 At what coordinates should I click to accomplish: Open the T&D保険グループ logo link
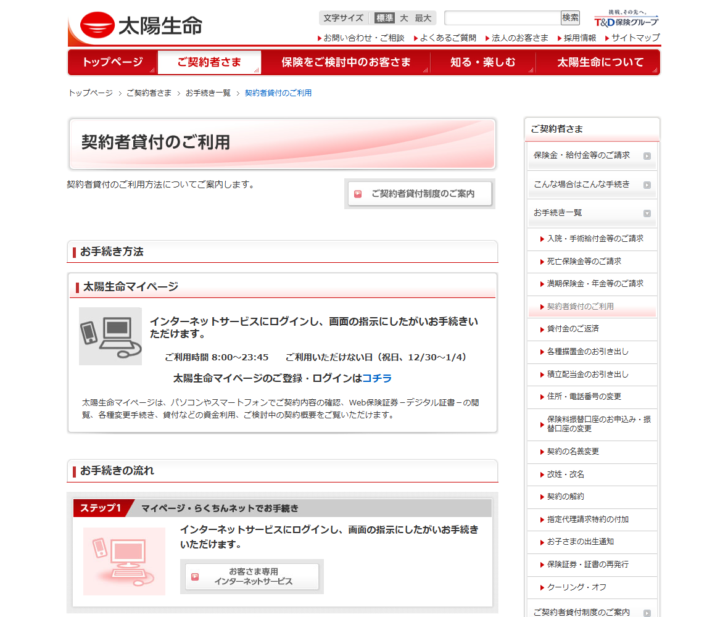point(626,19)
